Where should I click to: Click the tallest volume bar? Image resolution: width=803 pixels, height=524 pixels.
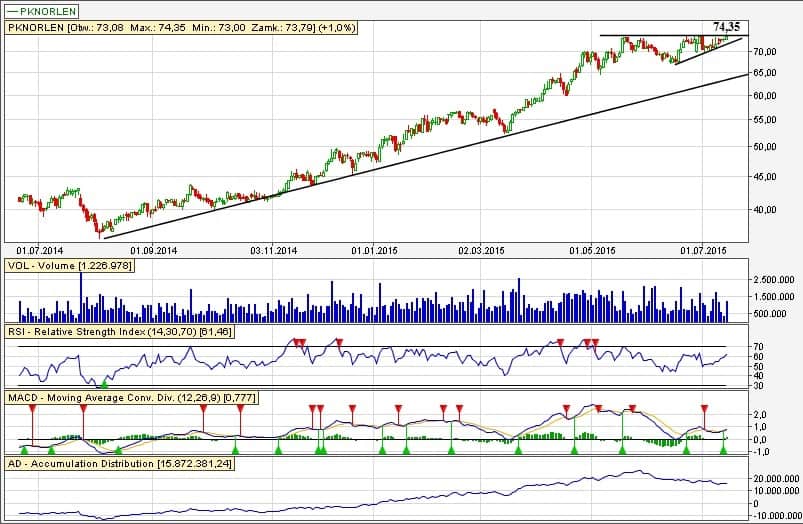pyautogui.click(x=80, y=297)
